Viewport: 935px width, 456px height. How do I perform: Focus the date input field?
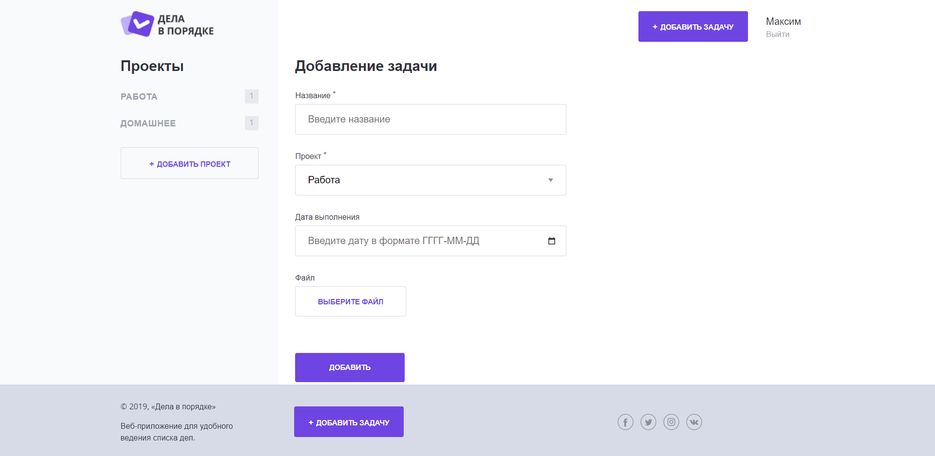[431, 241]
